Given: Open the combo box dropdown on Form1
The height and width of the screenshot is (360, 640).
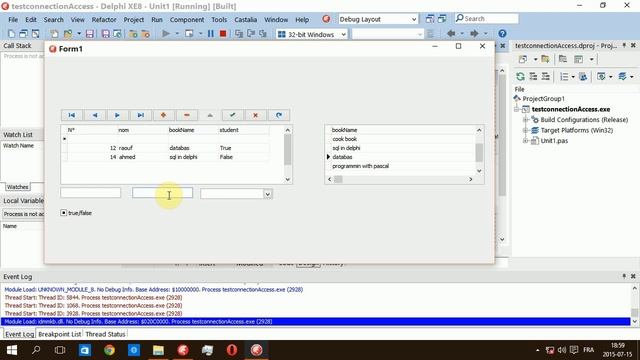Looking at the screenshot, I should pos(267,194).
